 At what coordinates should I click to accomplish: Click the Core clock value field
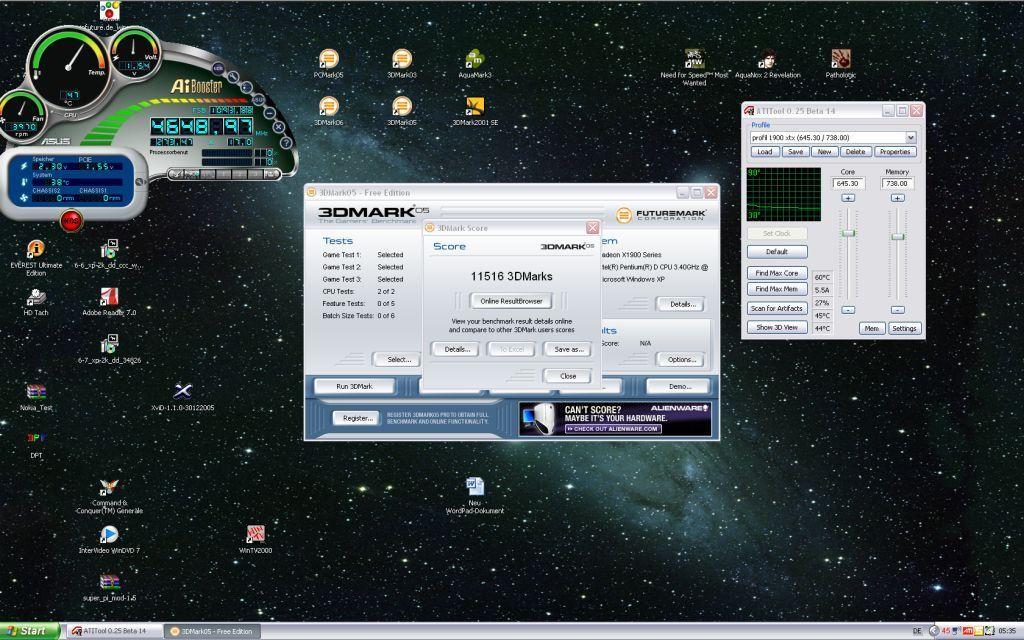[x=848, y=184]
